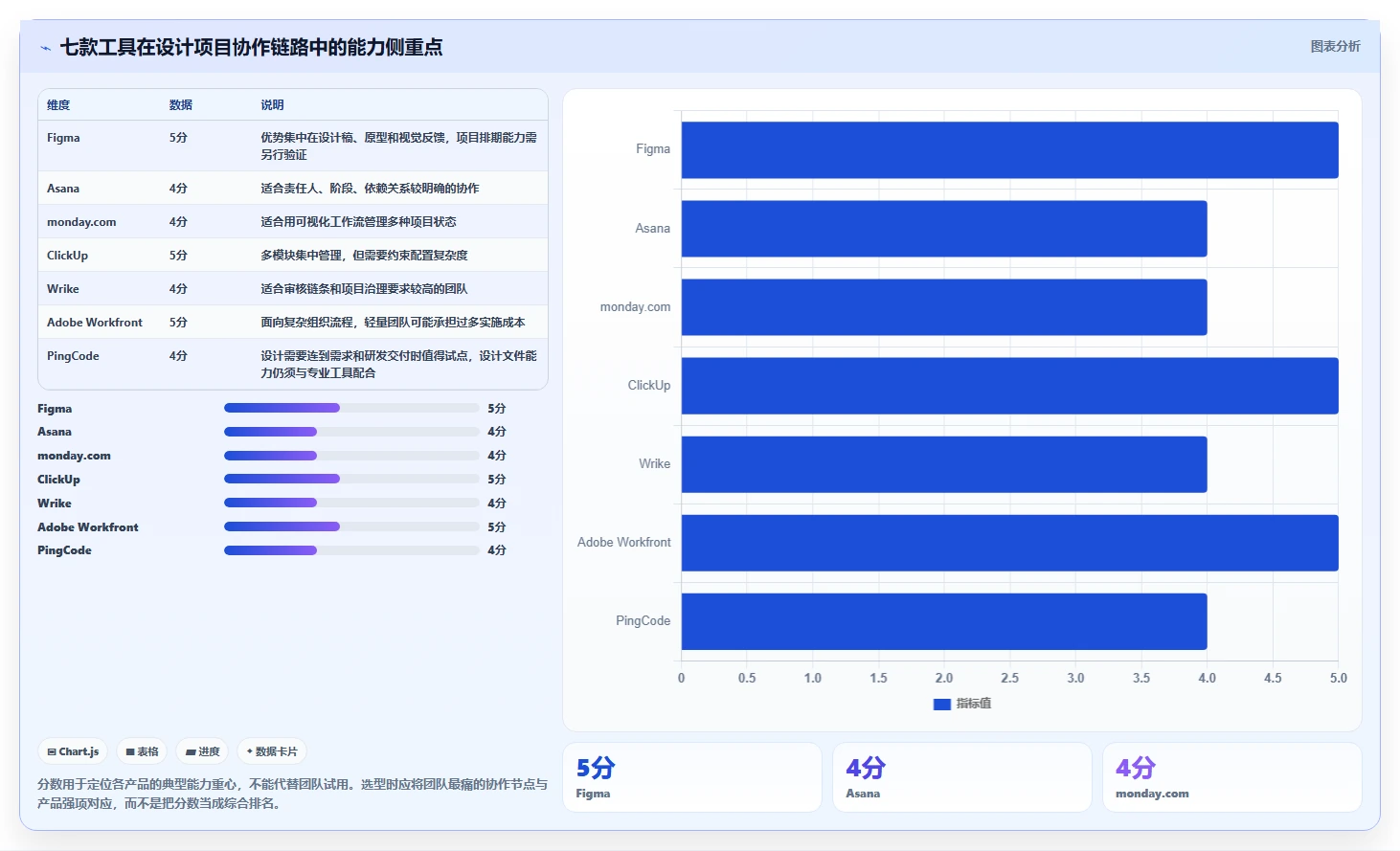Click the 2.5 tick on chart x-axis
The height and width of the screenshot is (851, 1400).
click(1009, 678)
